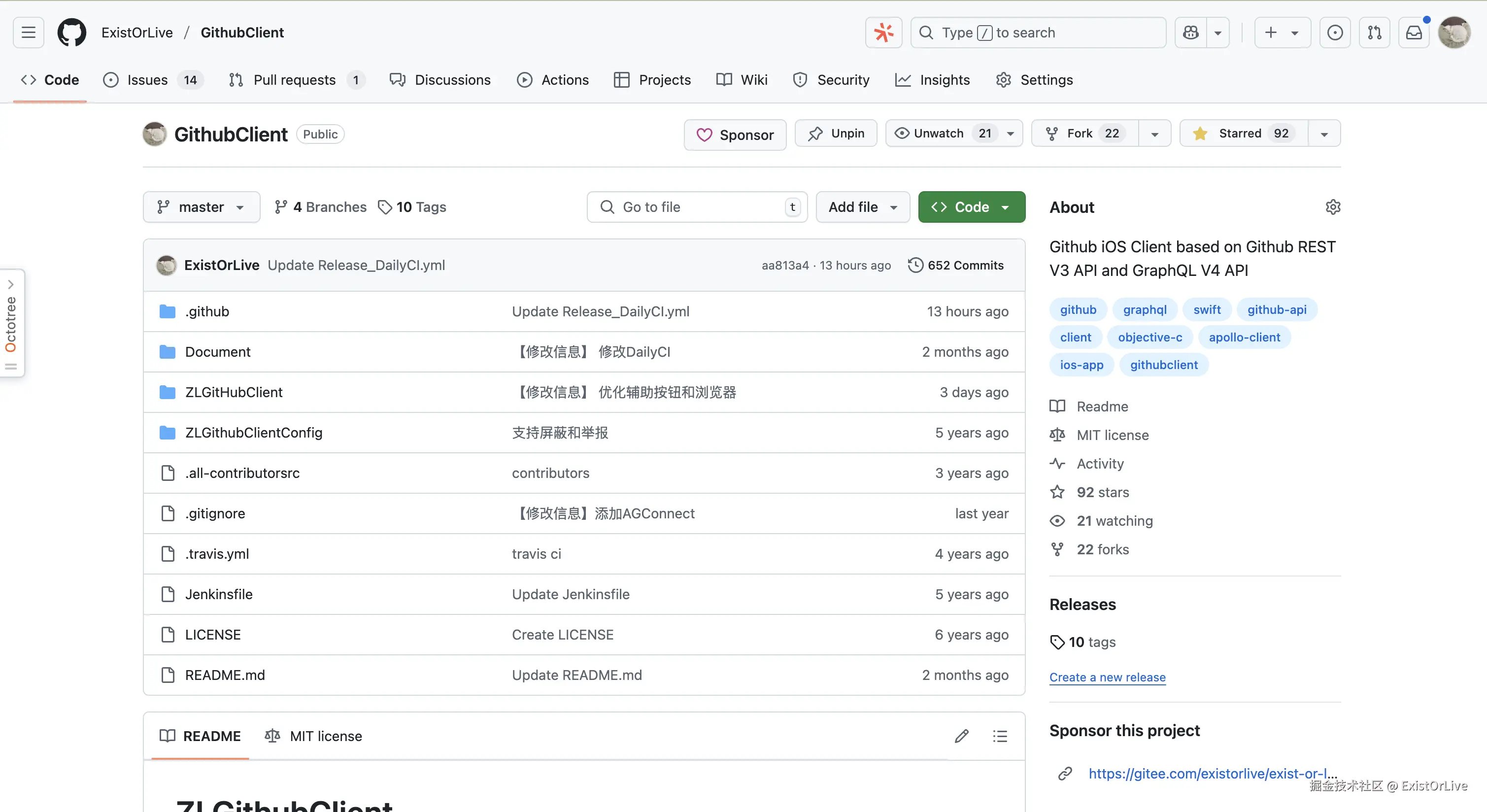Image resolution: width=1487 pixels, height=812 pixels.
Task: Click the Sponsor button
Action: point(735,135)
